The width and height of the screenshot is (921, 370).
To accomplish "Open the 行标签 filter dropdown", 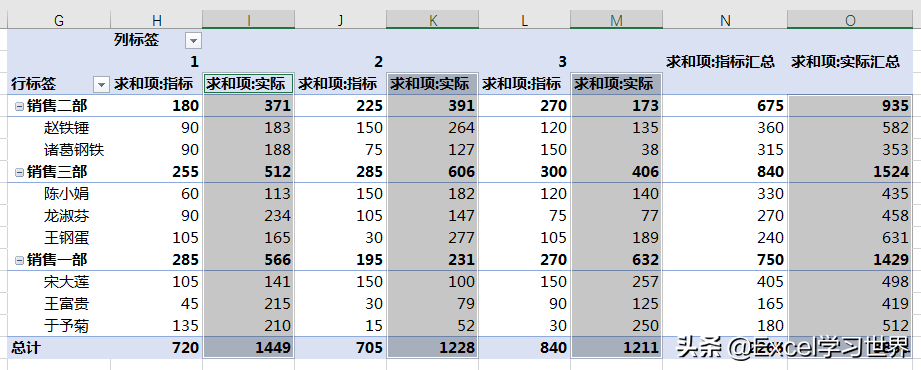I will click(x=102, y=85).
